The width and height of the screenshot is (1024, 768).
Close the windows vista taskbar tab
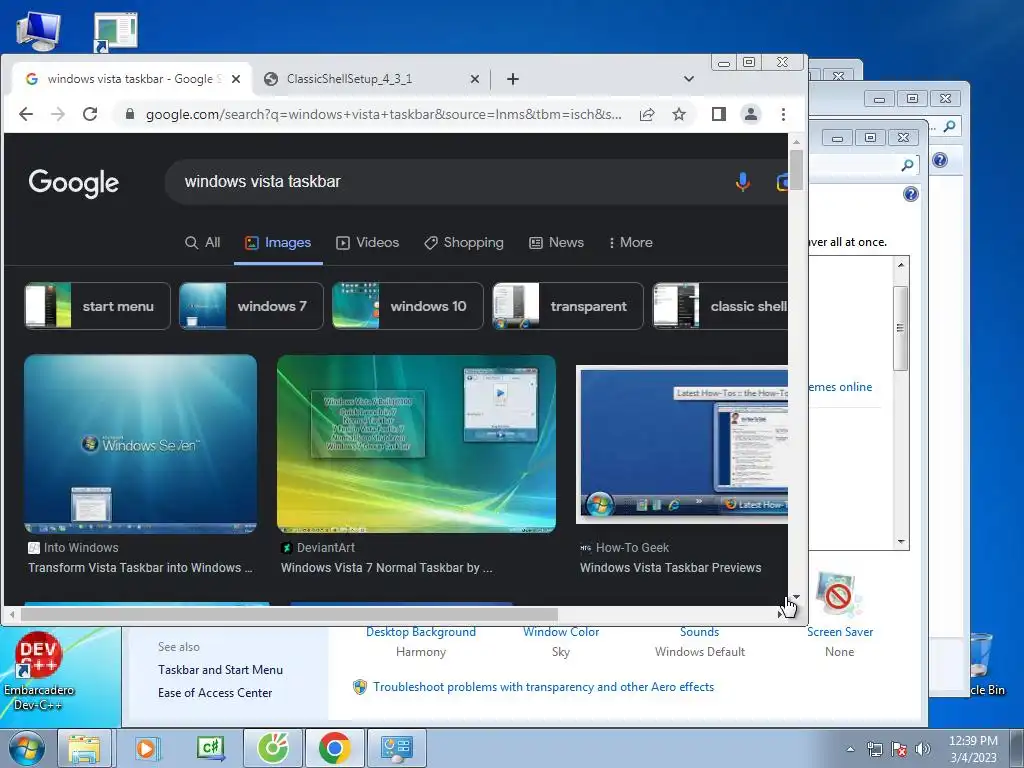236,79
